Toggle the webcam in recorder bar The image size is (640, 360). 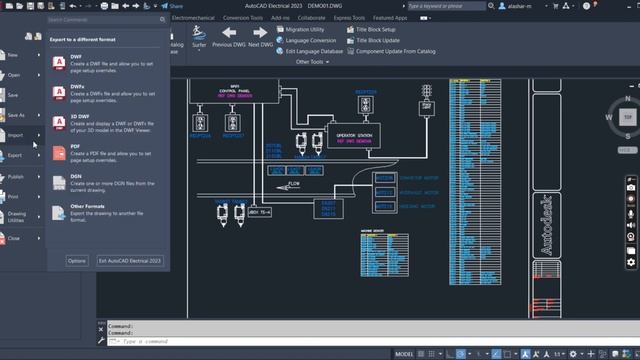[631, 237]
